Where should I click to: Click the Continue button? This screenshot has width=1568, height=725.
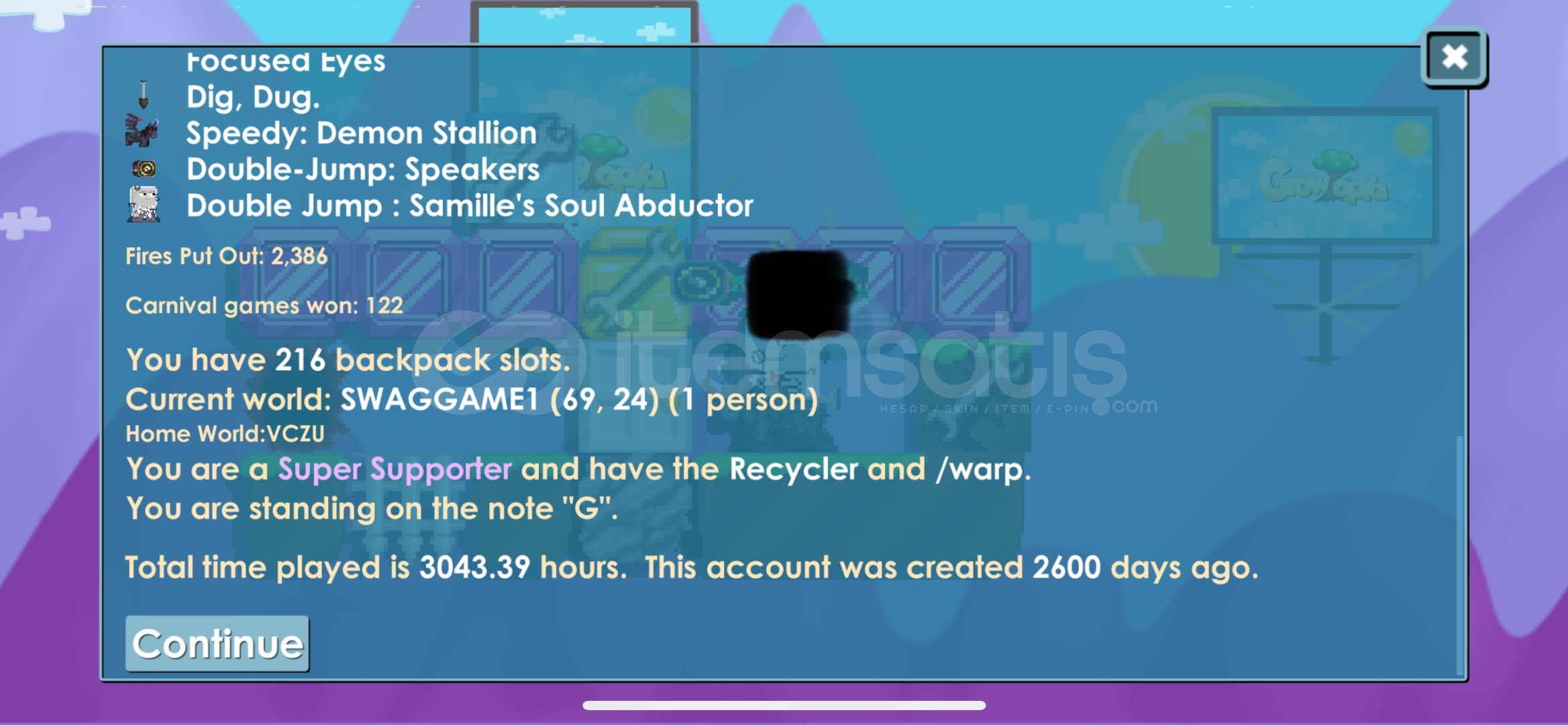(x=217, y=643)
